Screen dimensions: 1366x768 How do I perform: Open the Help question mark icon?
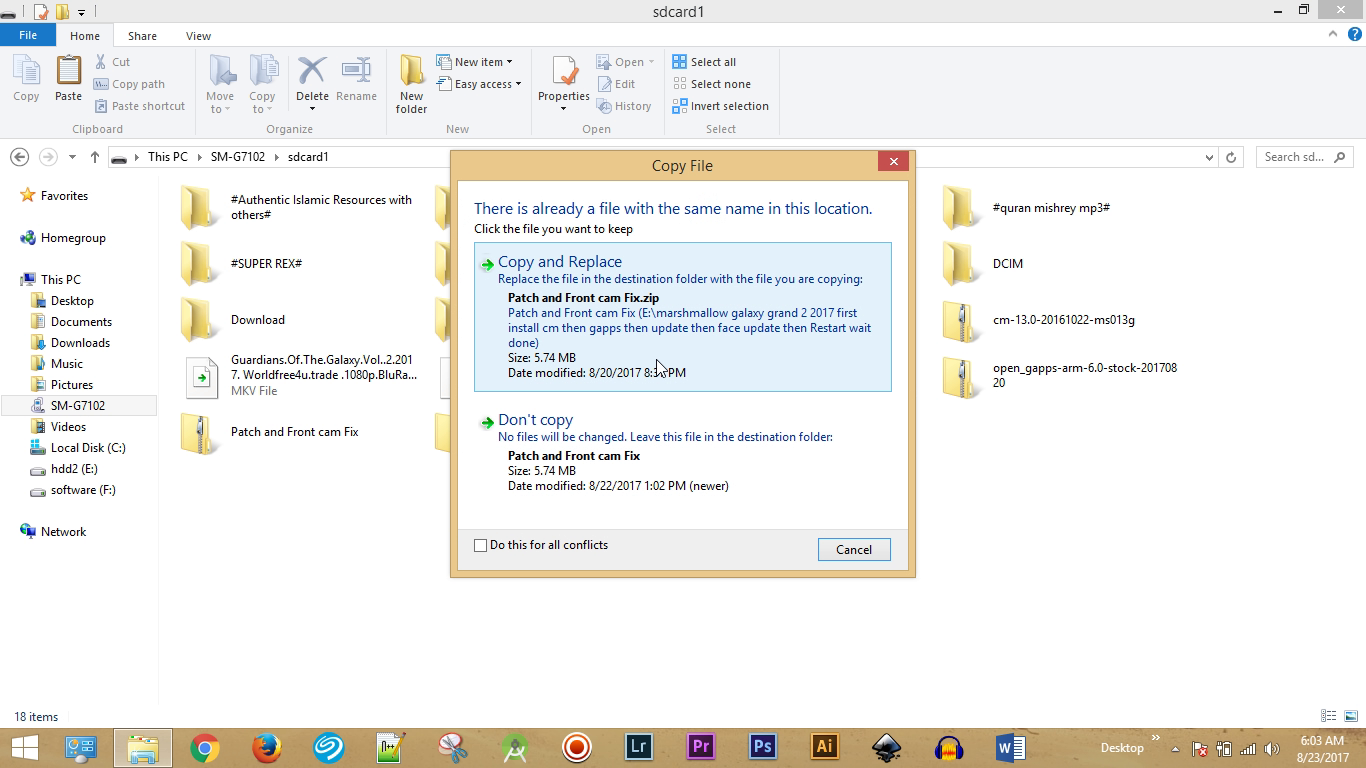1353,34
